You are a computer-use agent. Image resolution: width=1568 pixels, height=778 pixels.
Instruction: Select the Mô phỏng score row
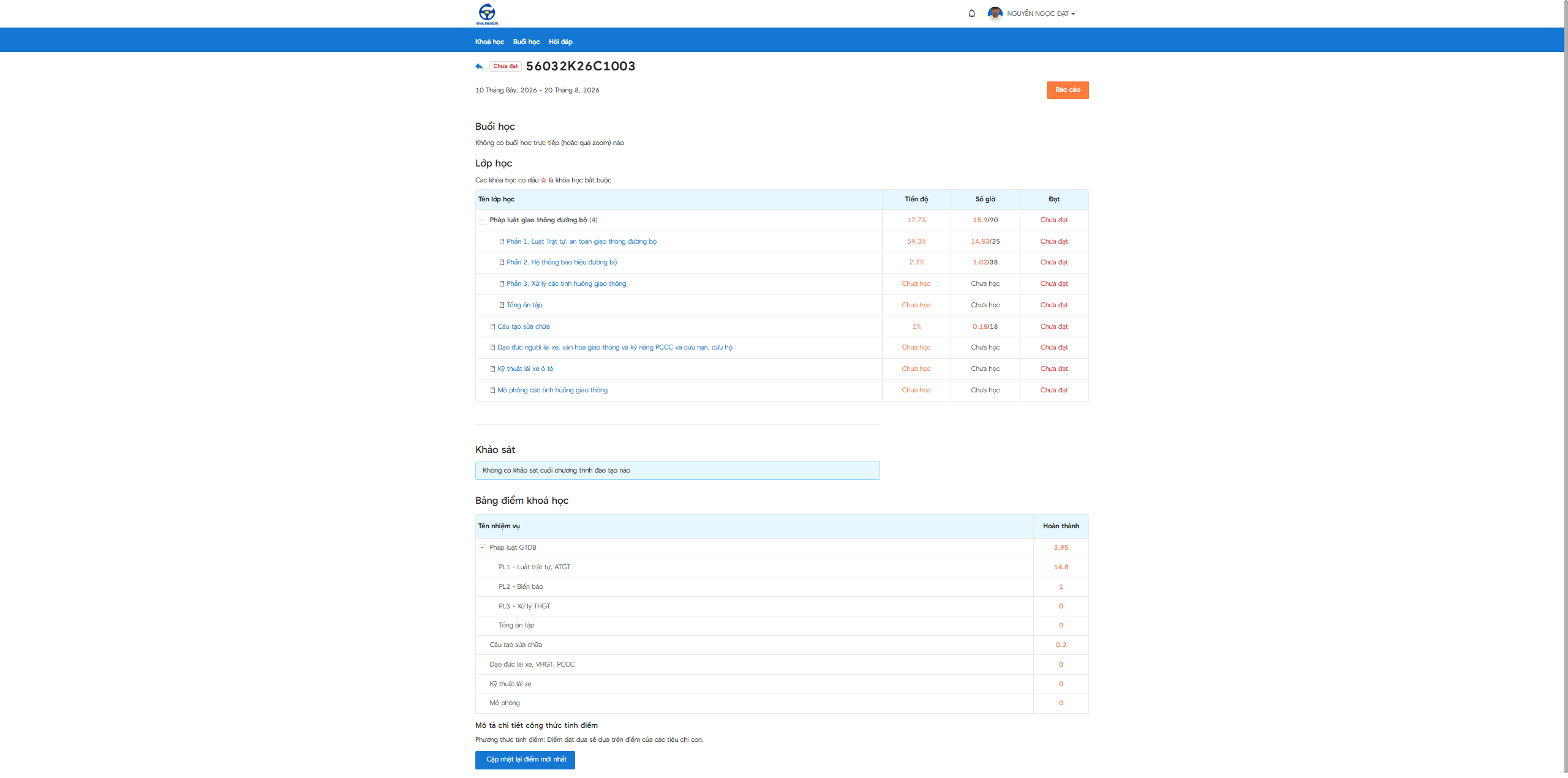point(782,703)
